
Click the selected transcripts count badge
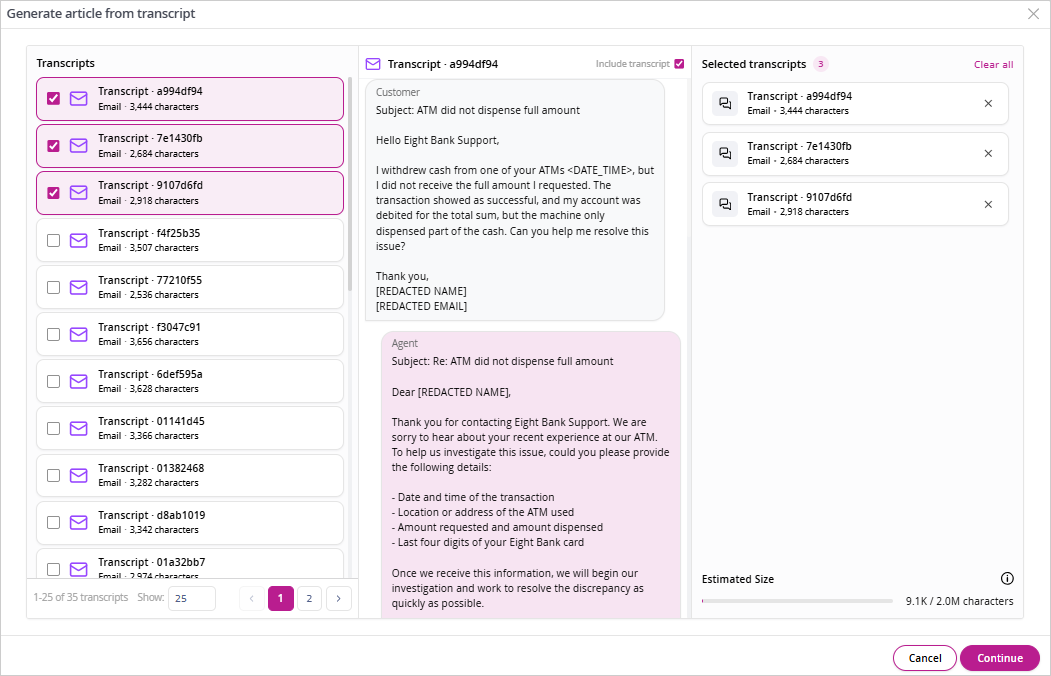click(x=820, y=64)
